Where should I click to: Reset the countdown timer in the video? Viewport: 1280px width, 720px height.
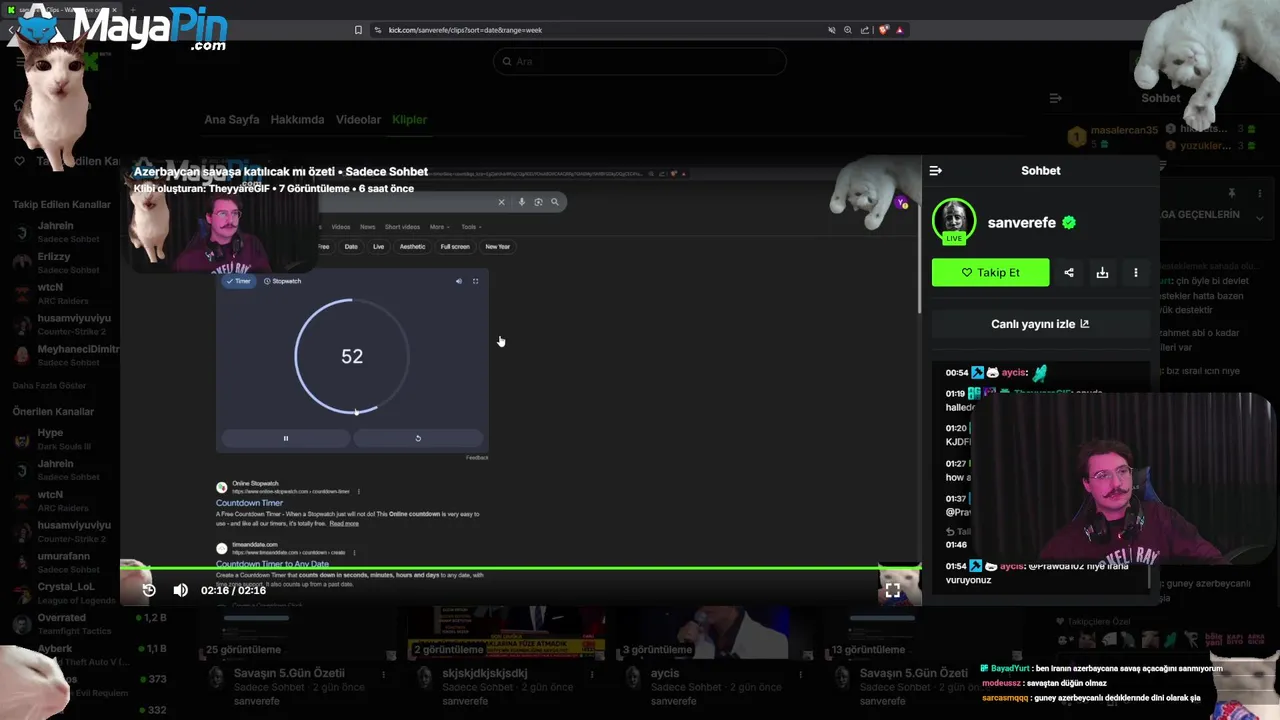click(418, 438)
